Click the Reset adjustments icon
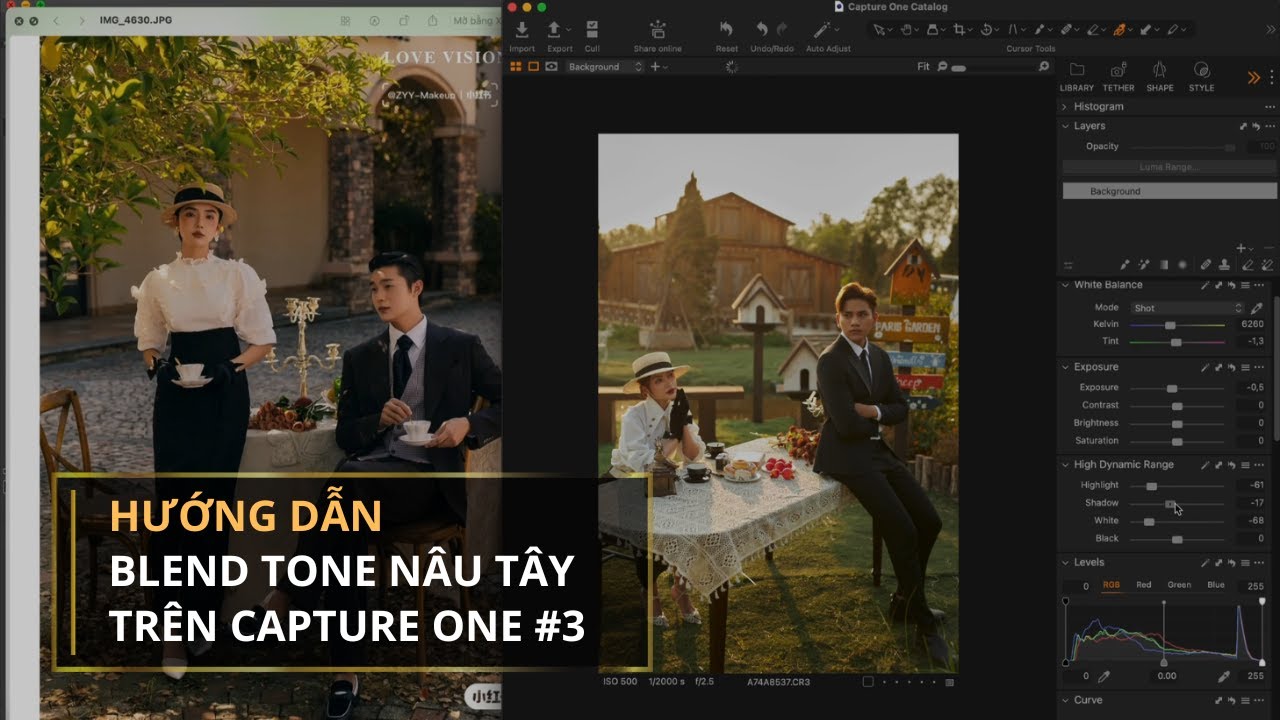Viewport: 1280px width, 720px height. [x=727, y=30]
